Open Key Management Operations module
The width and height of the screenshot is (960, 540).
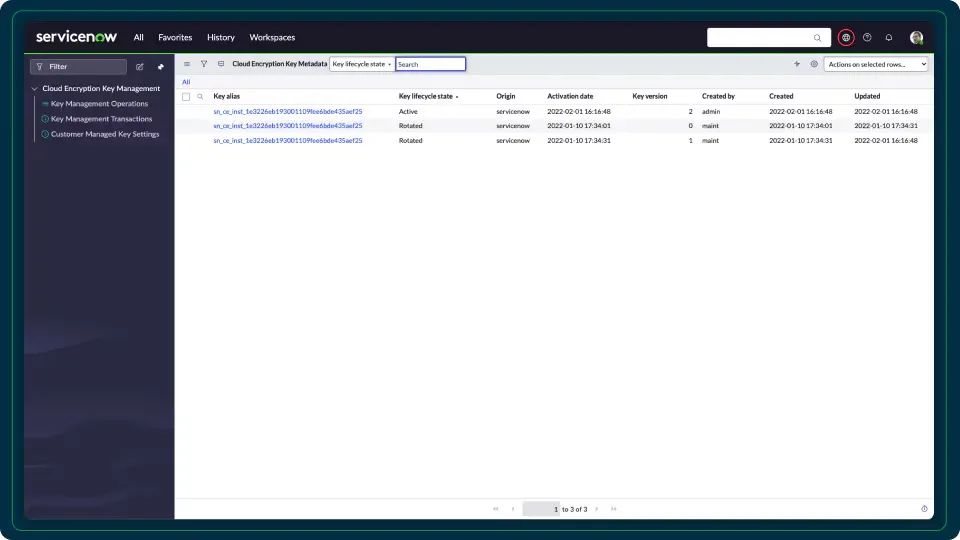coord(99,103)
